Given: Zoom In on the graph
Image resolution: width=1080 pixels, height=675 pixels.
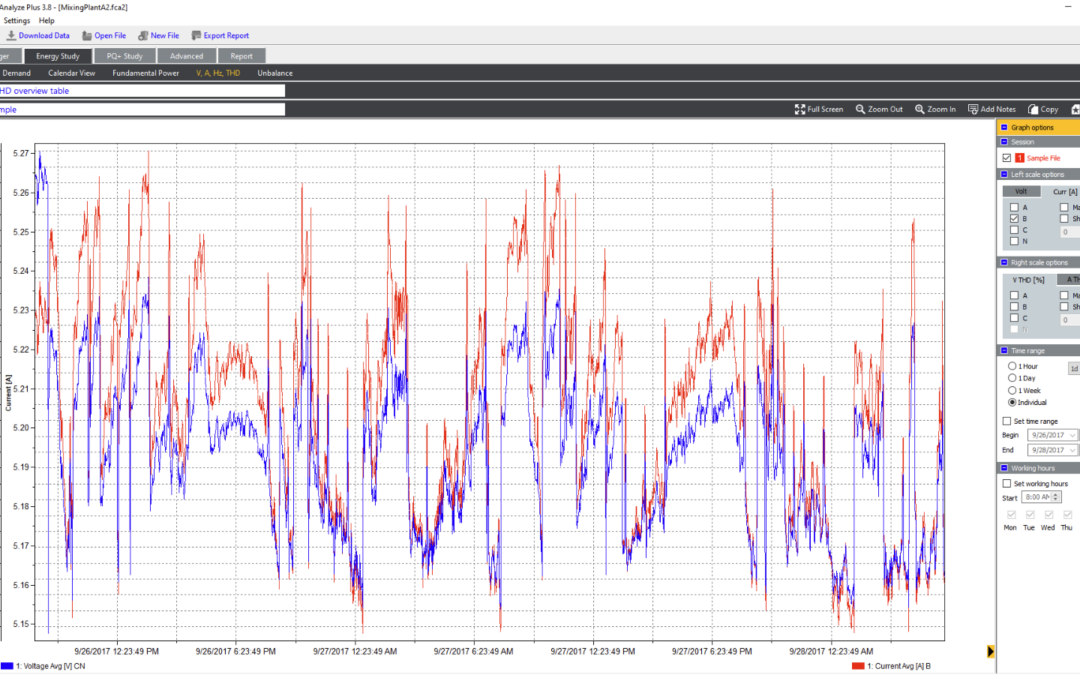Looking at the screenshot, I should pos(919,109).
